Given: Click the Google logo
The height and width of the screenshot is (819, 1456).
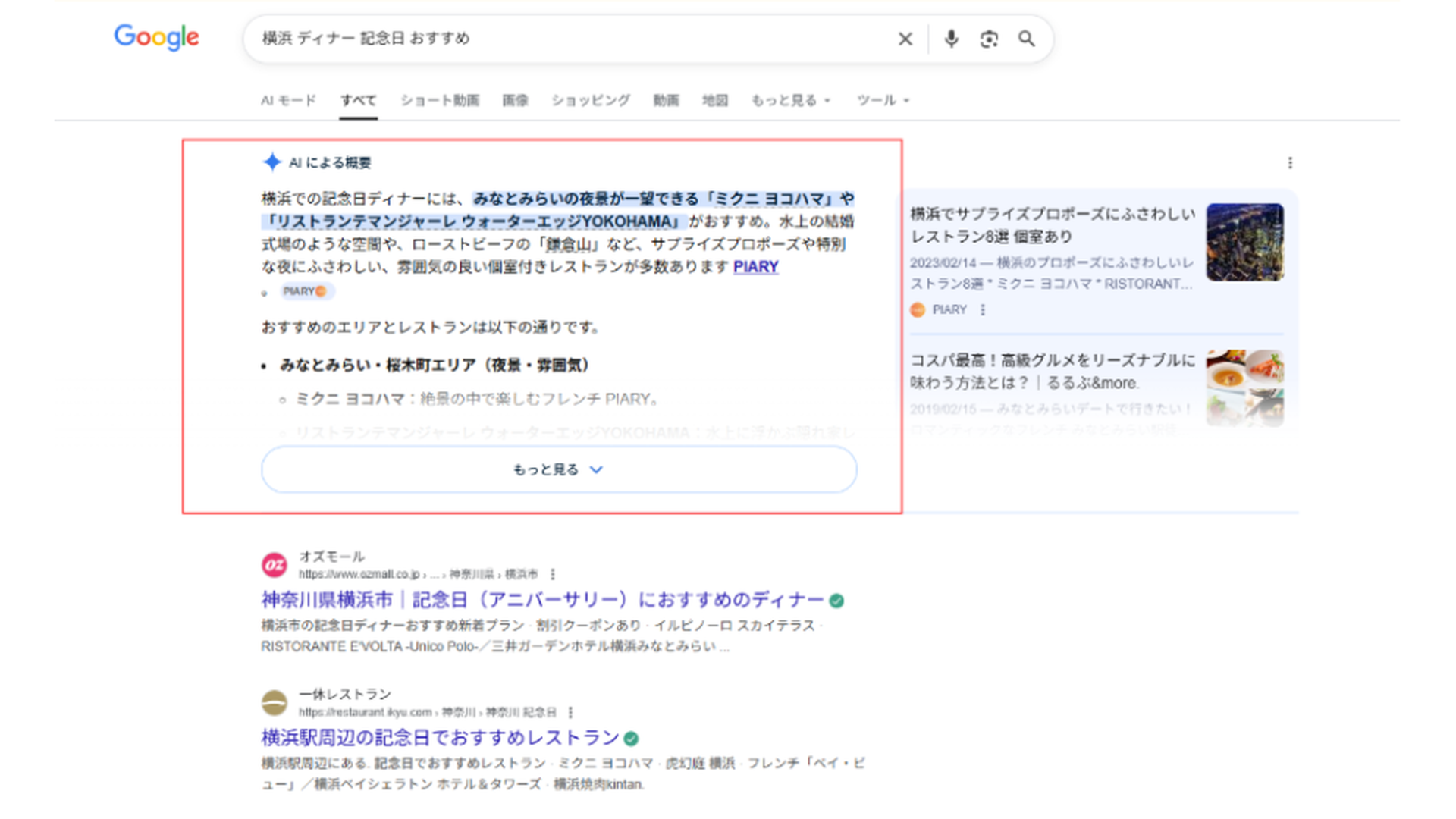Looking at the screenshot, I should pyautogui.click(x=157, y=37).
